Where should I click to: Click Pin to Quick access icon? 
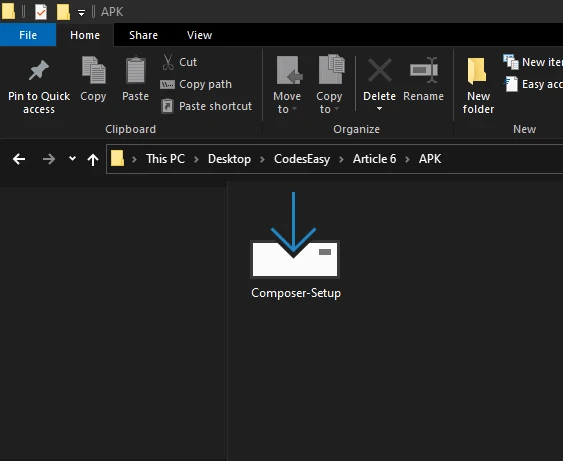click(39, 70)
